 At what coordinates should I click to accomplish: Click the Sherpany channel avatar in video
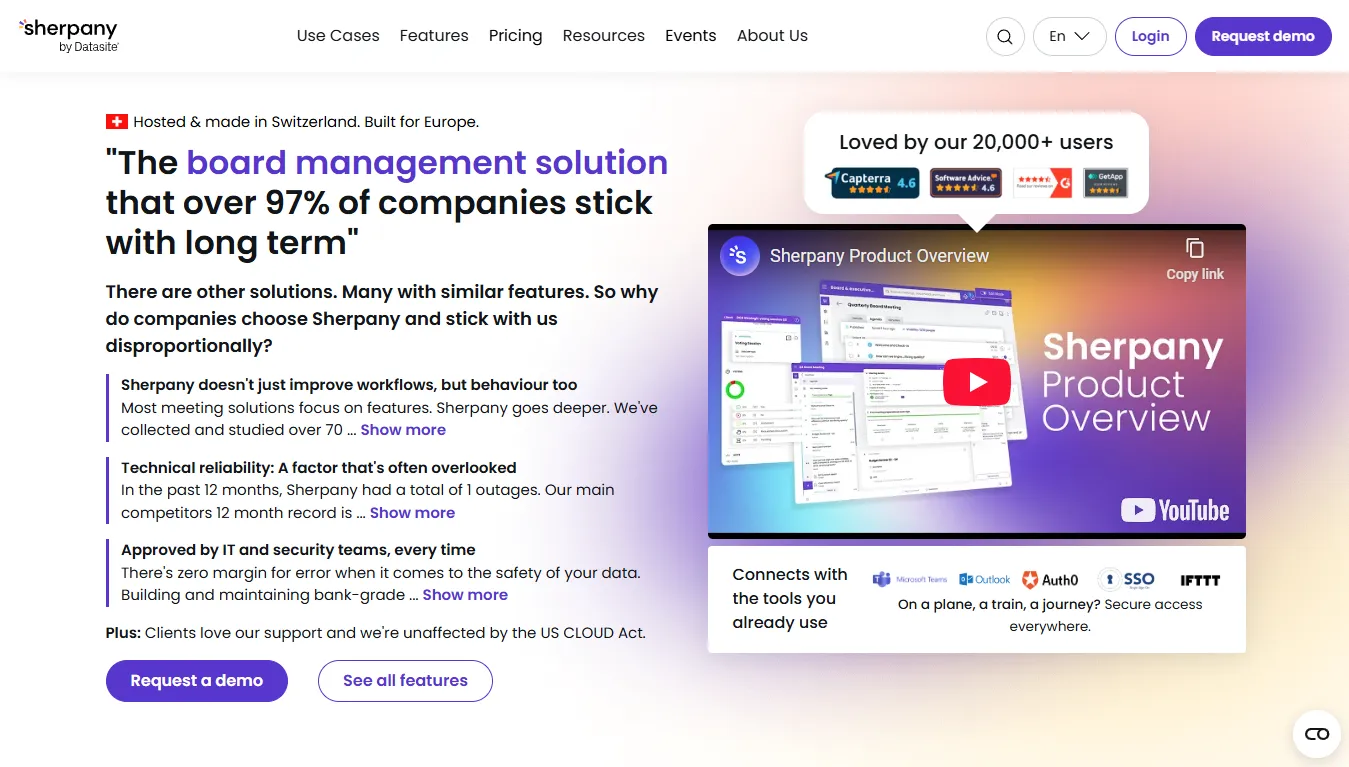point(740,256)
